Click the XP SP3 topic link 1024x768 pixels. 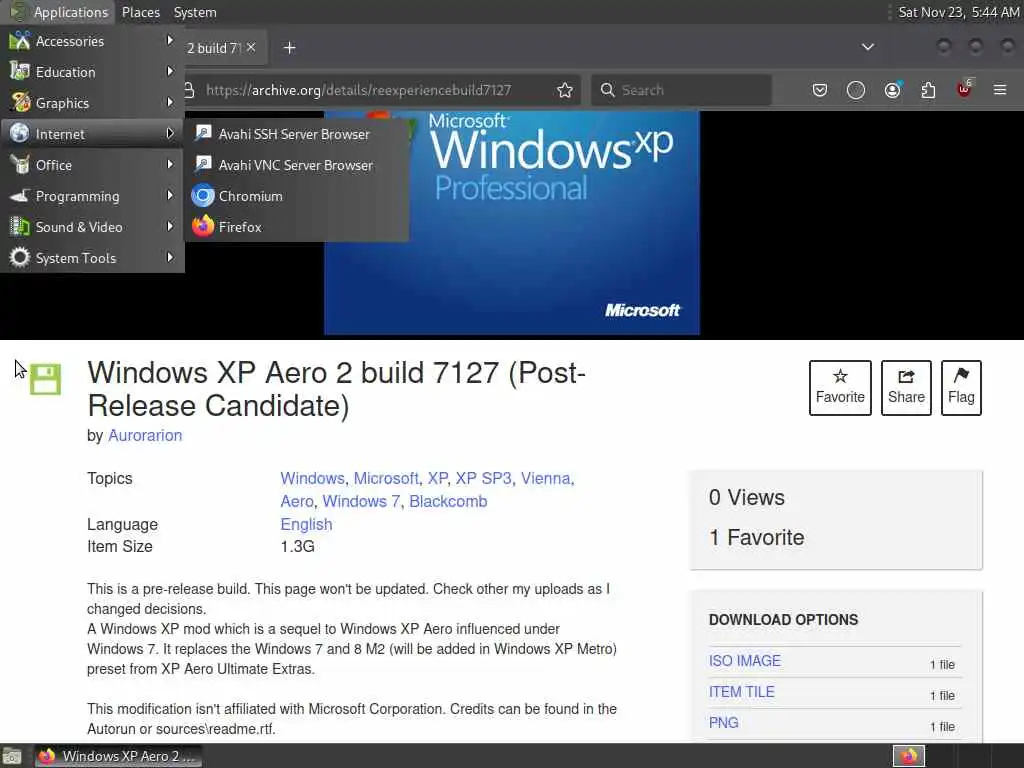[483, 479]
